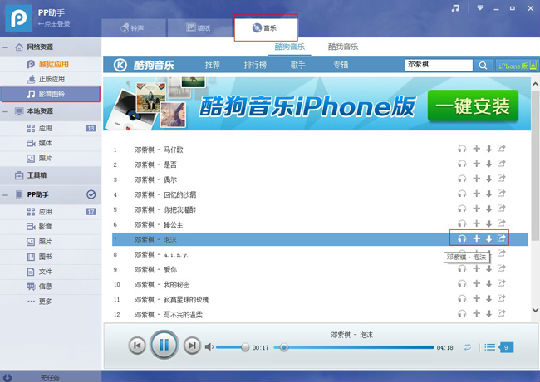Select the active 酷狗音乐 sub-tab
This screenshot has width=540, height=382.
[x=290, y=47]
